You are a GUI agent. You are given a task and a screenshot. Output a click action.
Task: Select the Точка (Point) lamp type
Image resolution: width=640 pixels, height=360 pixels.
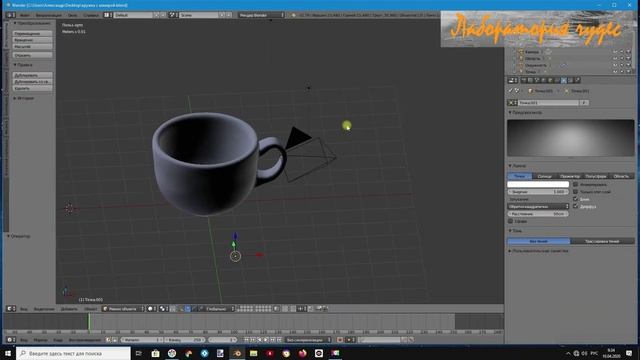tap(520, 176)
